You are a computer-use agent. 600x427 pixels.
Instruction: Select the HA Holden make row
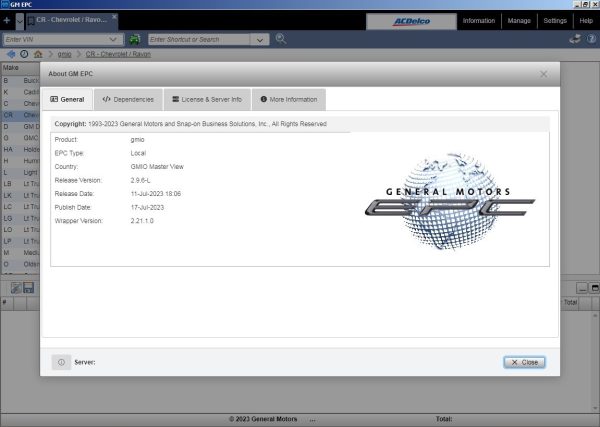21,150
